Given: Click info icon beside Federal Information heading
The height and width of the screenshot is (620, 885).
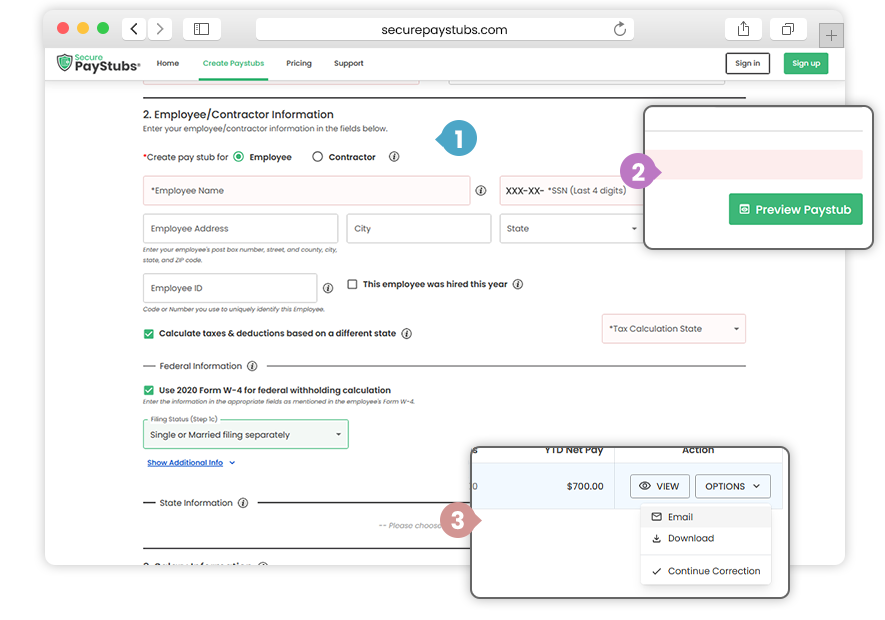Looking at the screenshot, I should 252,367.
